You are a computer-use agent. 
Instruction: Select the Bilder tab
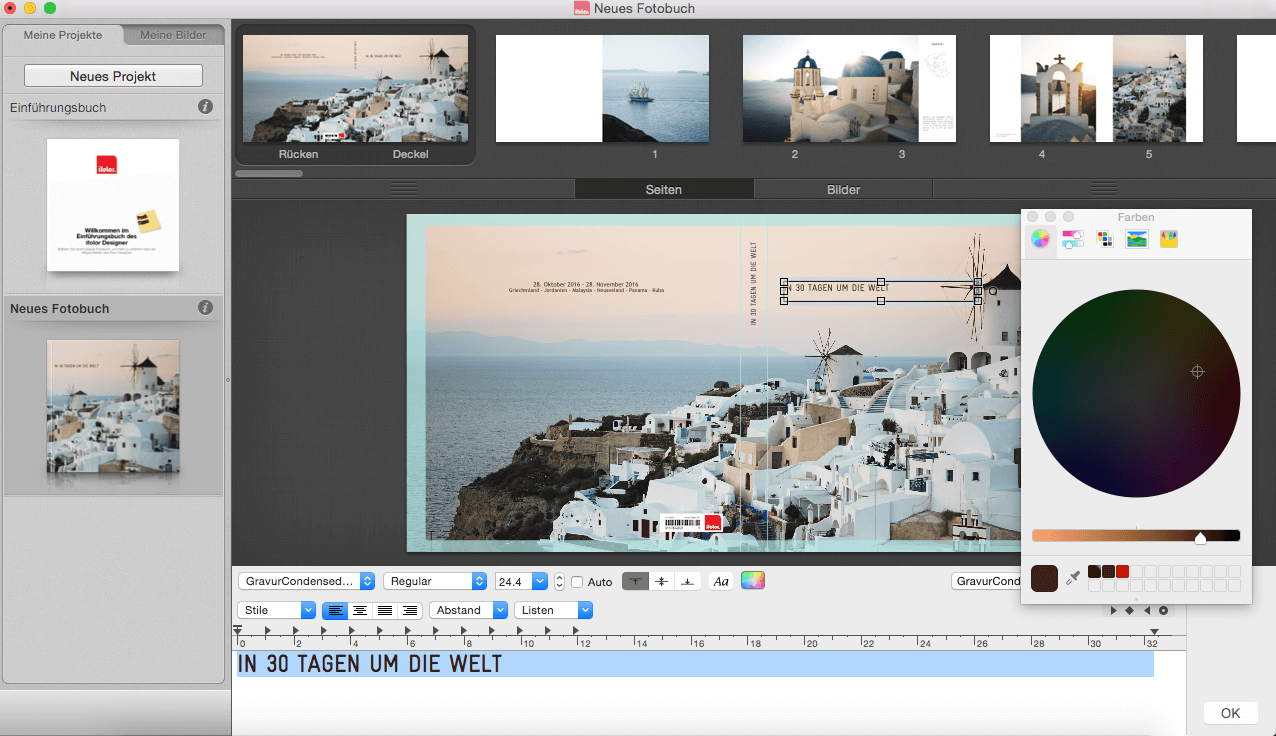(x=843, y=189)
